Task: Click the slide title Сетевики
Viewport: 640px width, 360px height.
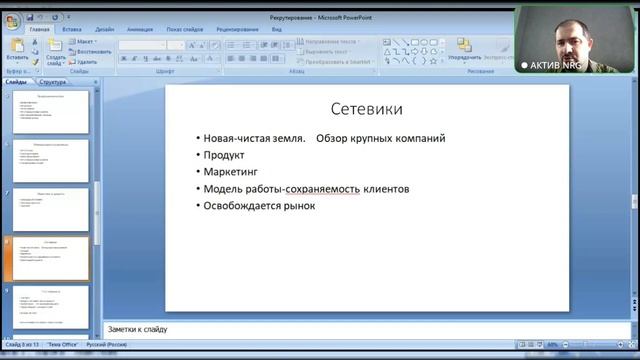Action: pyautogui.click(x=367, y=109)
